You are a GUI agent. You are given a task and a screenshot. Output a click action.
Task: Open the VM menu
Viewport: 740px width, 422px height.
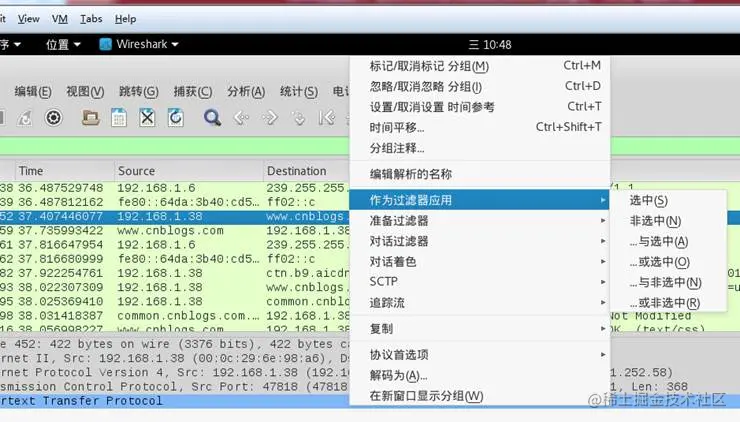59,19
